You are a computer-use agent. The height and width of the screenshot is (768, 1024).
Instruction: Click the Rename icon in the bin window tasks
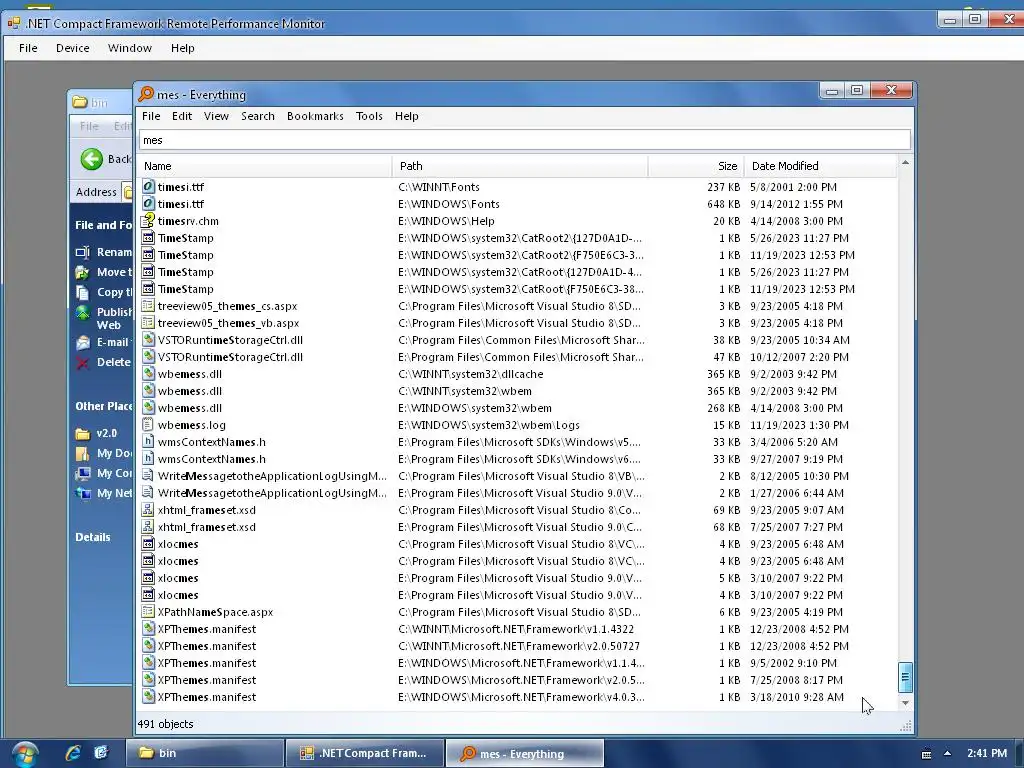coord(82,252)
